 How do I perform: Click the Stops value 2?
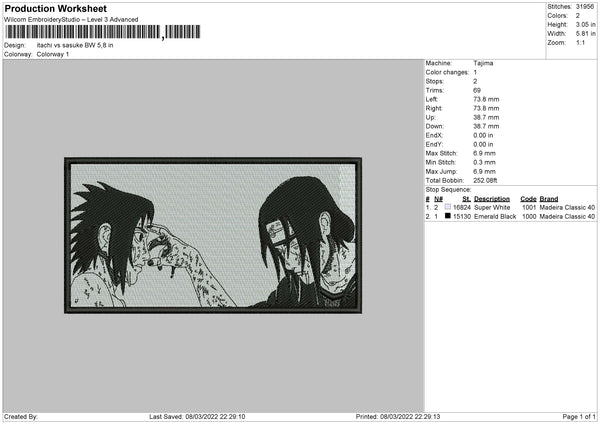point(475,81)
